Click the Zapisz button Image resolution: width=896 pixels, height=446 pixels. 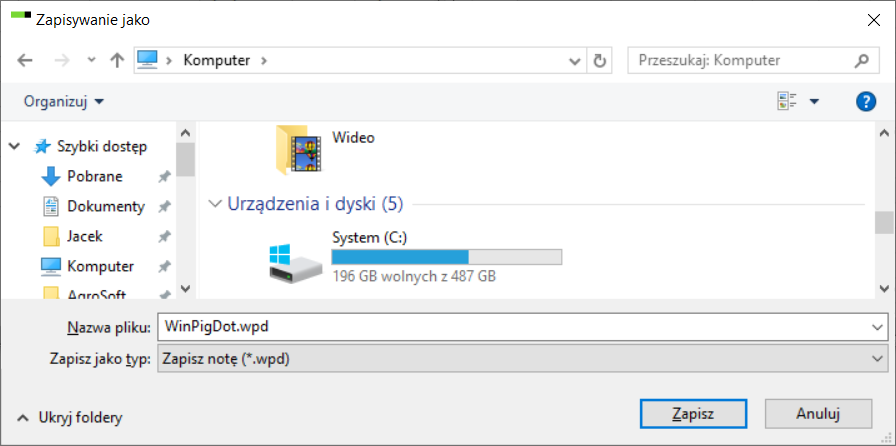point(693,413)
